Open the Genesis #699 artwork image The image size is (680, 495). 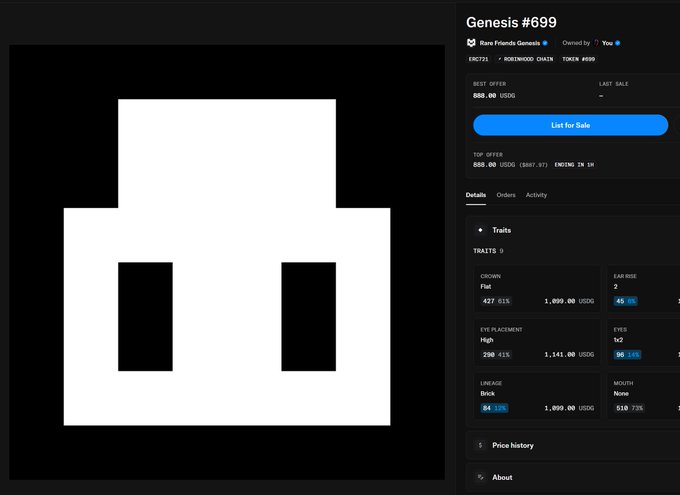pyautogui.click(x=227, y=262)
